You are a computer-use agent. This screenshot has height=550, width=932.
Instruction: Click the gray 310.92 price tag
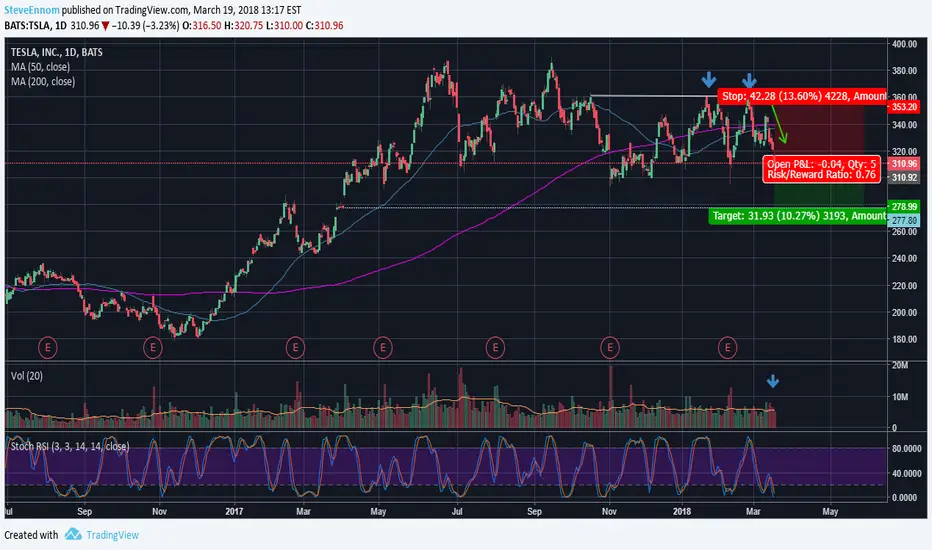pyautogui.click(x=903, y=178)
